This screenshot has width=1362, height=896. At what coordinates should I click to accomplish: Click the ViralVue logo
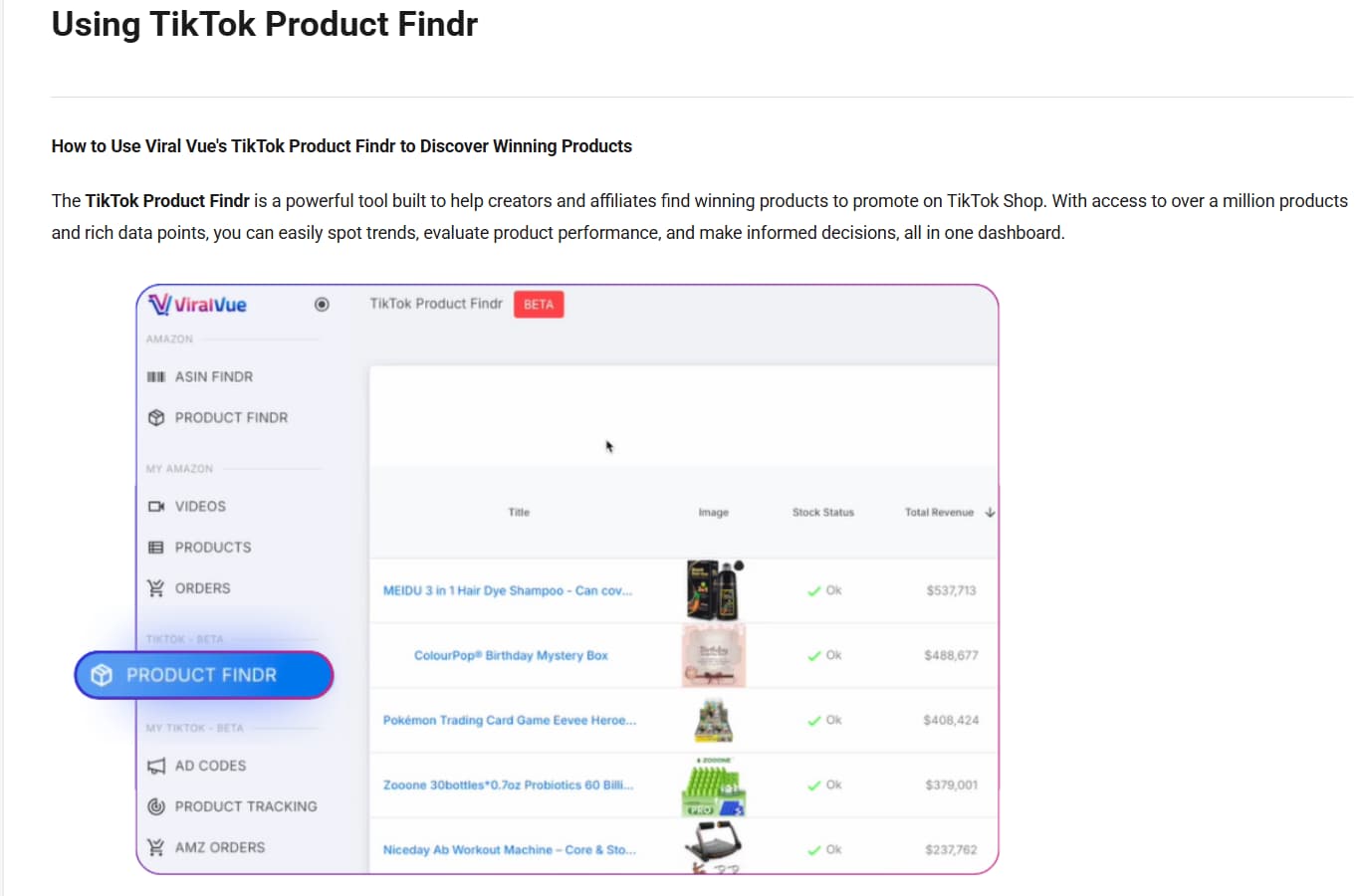click(x=197, y=305)
